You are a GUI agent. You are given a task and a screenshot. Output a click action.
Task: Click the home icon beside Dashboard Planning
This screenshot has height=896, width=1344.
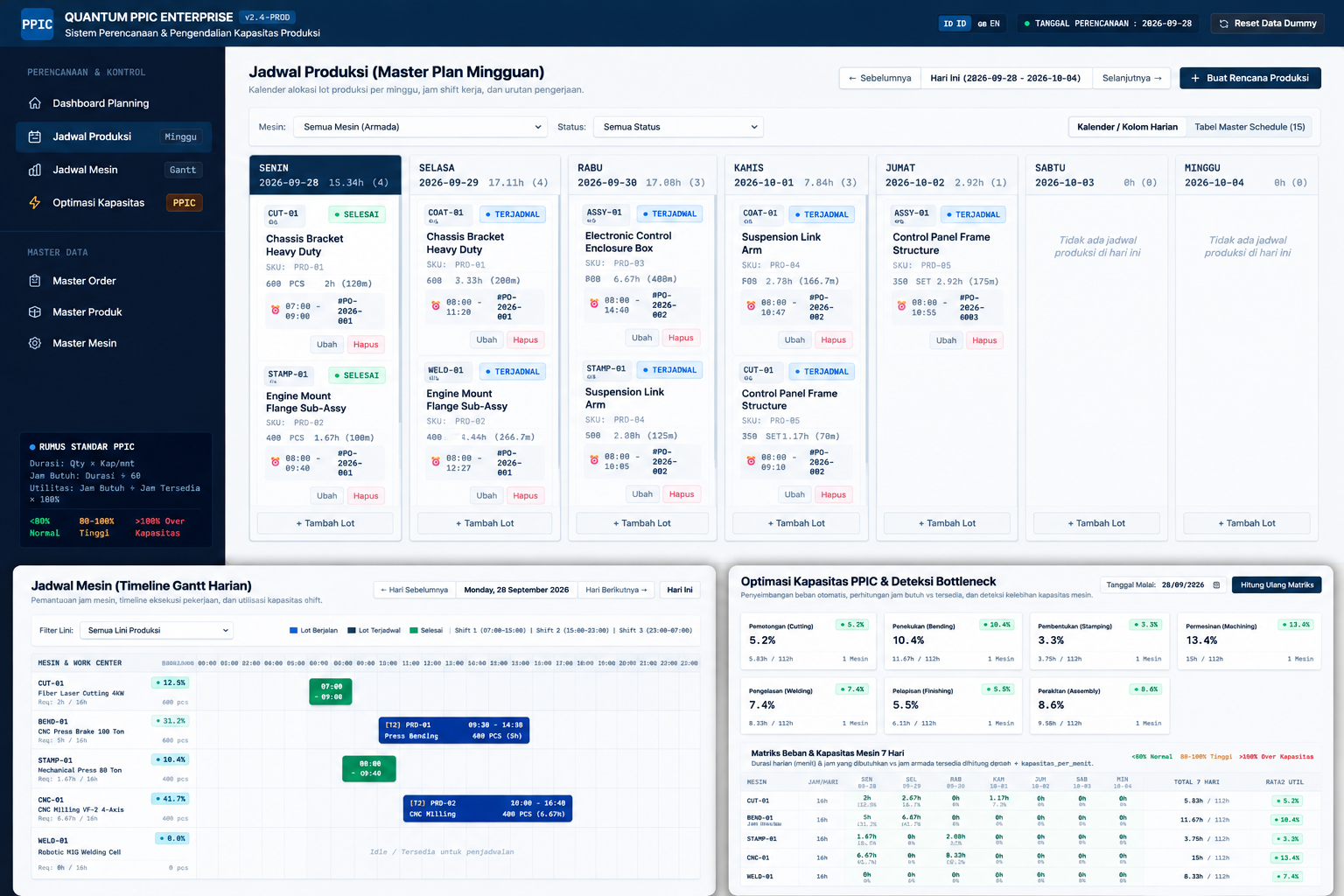[35, 103]
